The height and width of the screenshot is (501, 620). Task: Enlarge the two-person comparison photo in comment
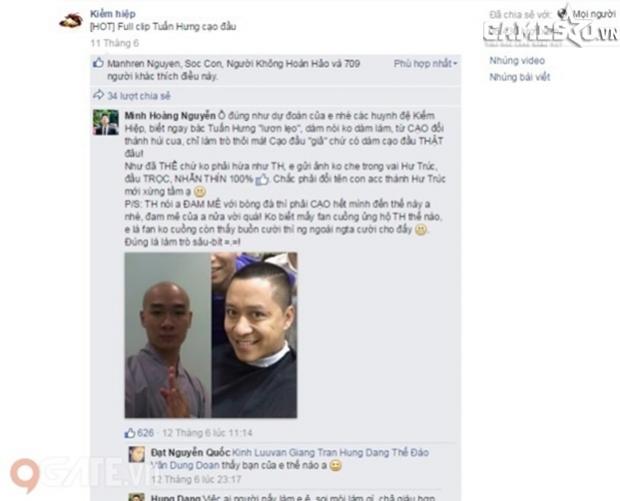211,335
